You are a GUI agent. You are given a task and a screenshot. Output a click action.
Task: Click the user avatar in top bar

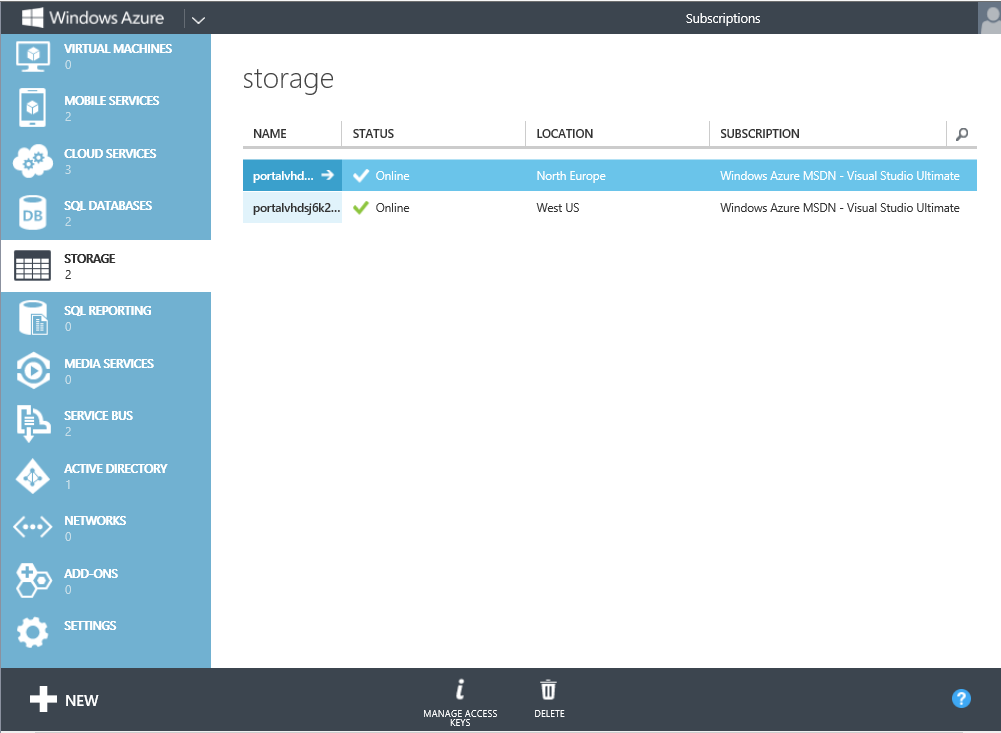click(990, 18)
